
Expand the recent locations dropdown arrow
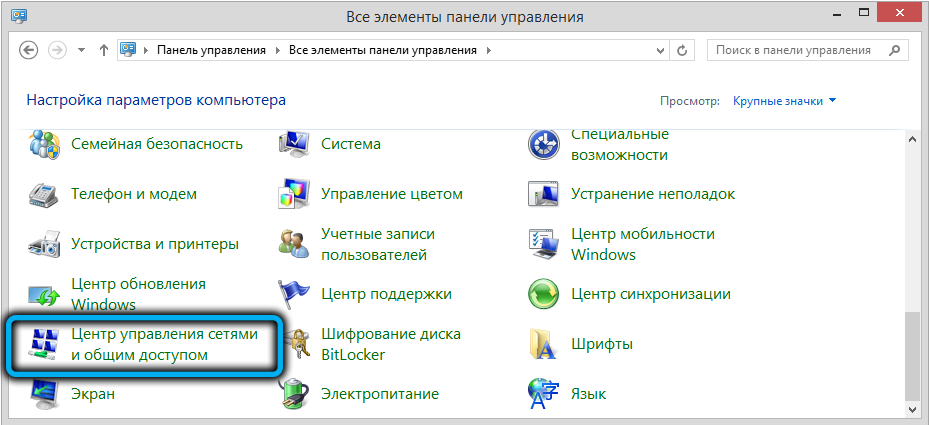82,50
